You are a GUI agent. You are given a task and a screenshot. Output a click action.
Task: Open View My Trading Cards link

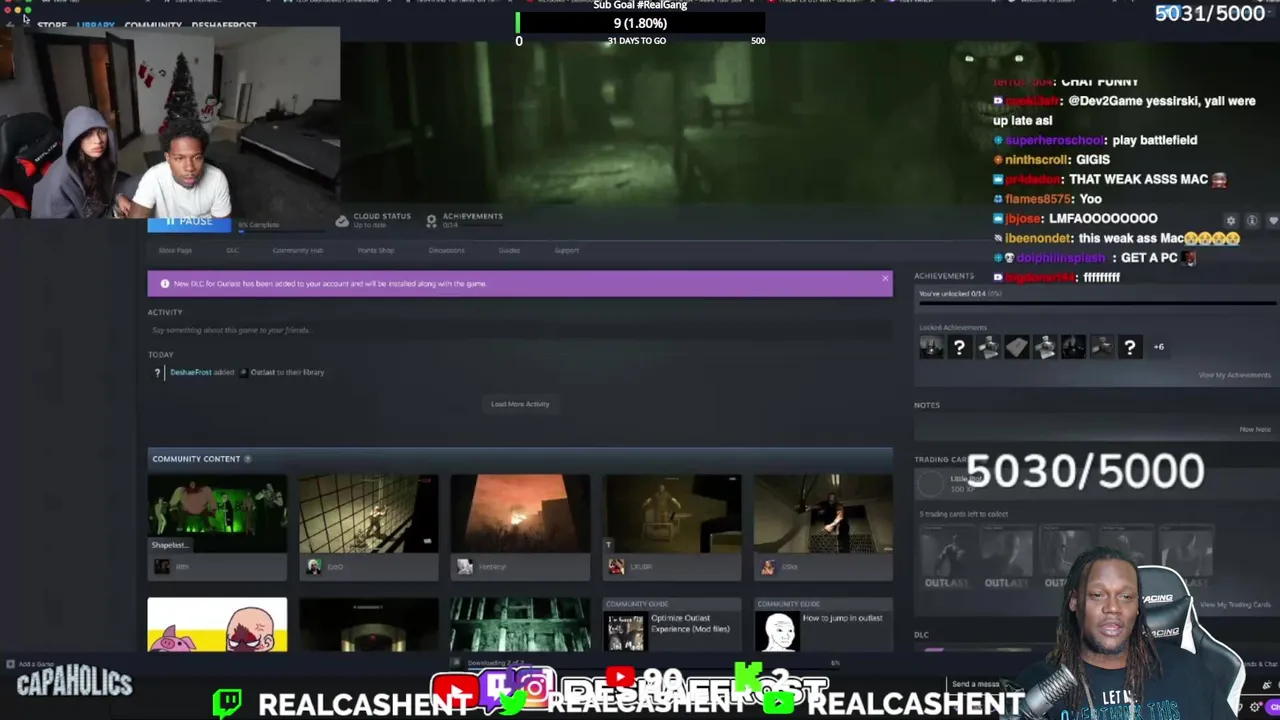[x=1235, y=605]
